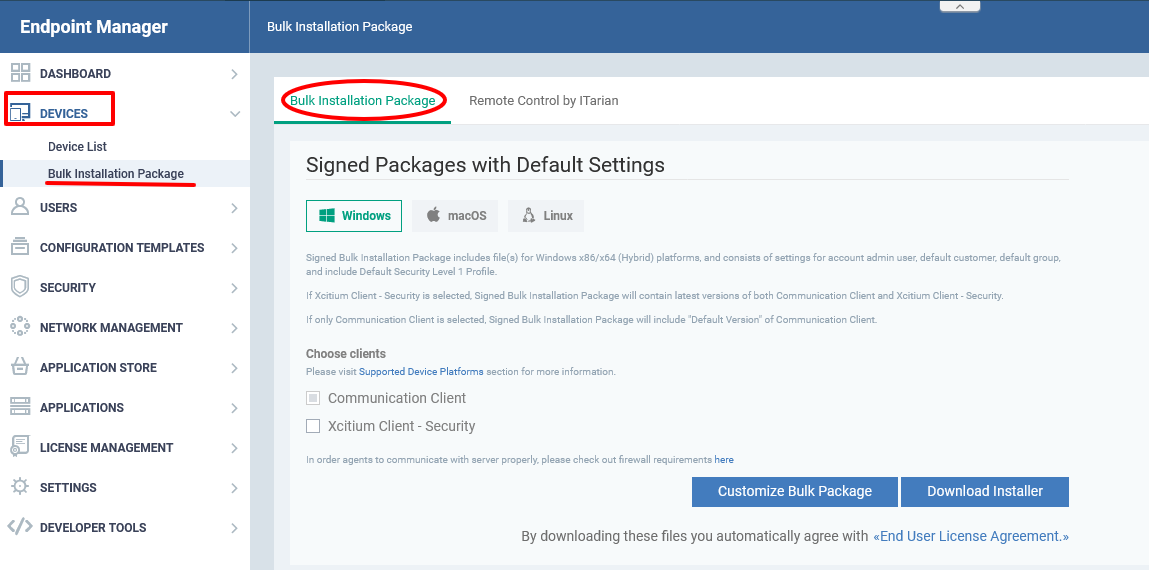The width and height of the screenshot is (1149, 570).
Task: Click the Endpoint Manager title
Action: point(94,27)
